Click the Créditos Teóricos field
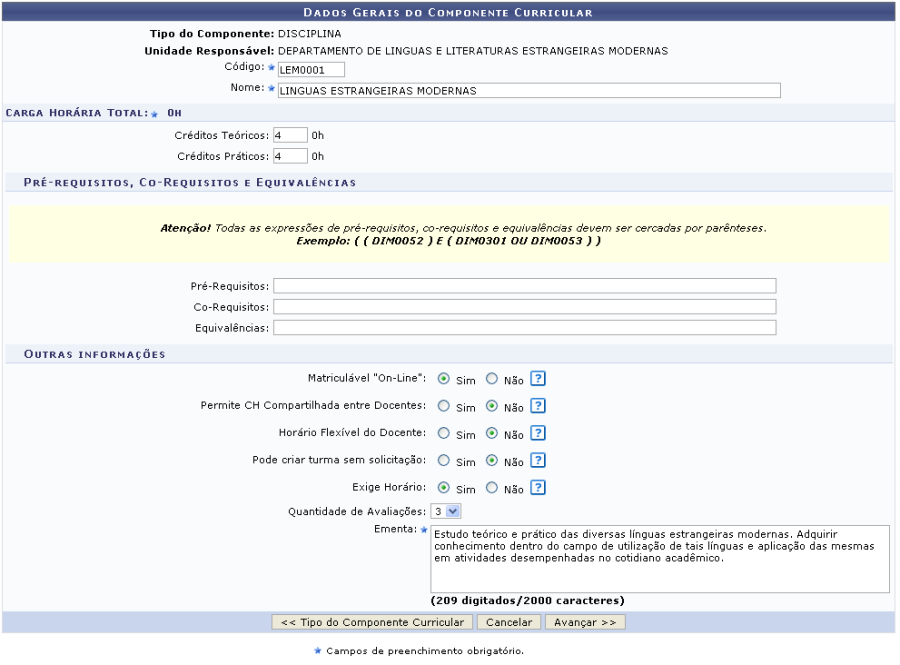Image resolution: width=900 pixels, height=665 pixels. point(290,135)
